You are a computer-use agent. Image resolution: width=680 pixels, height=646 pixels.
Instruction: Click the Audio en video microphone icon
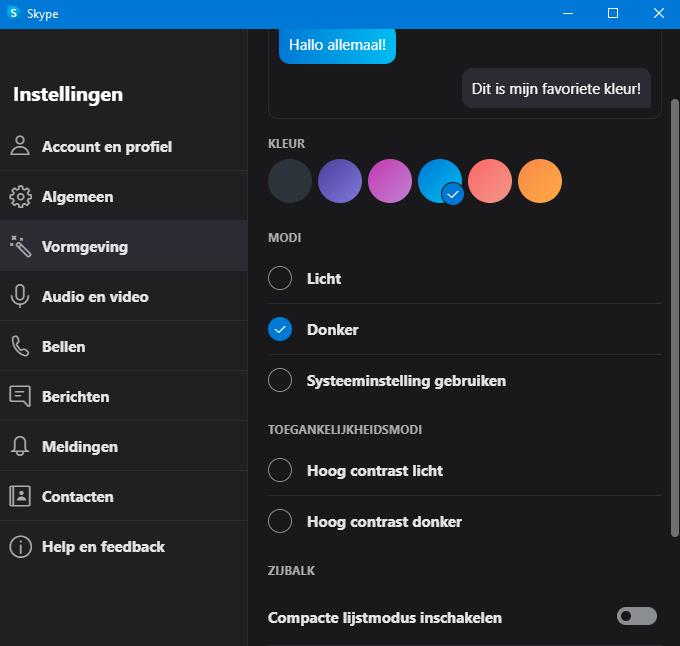point(20,296)
